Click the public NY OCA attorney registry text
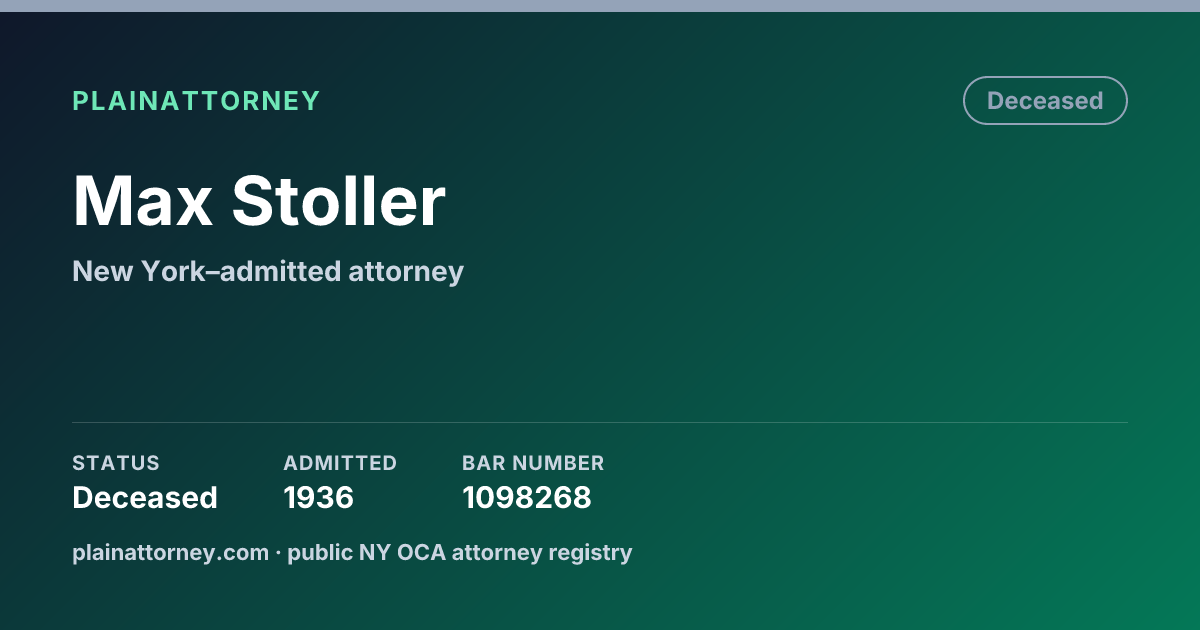The width and height of the screenshot is (1200, 630). pyautogui.click(x=460, y=553)
